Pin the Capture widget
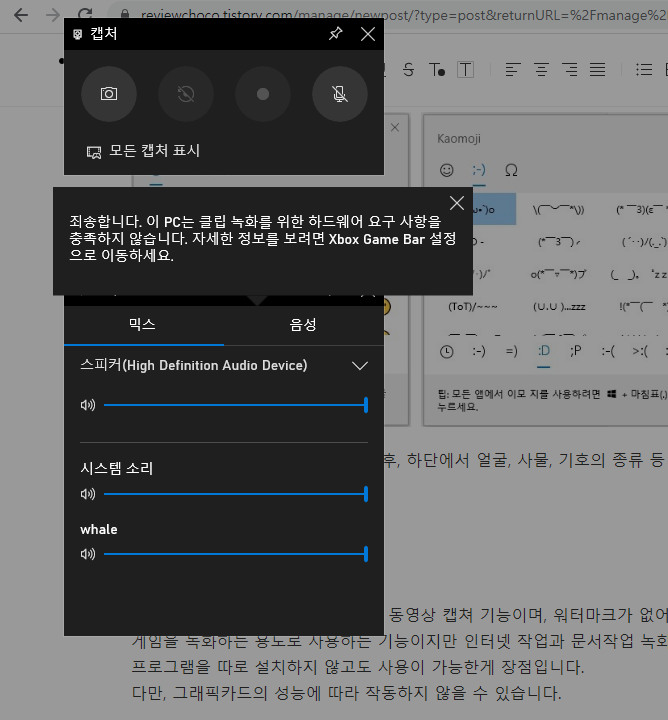 click(x=336, y=34)
